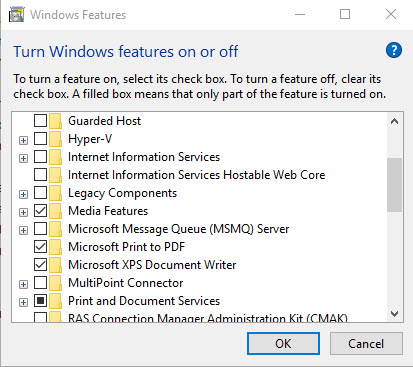Select the Print and Document Services label
The height and width of the screenshot is (367, 413).
click(x=144, y=301)
